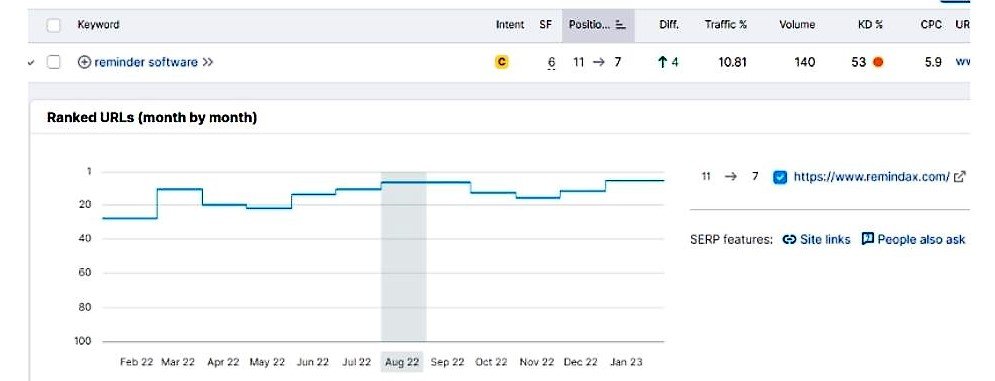Viewport: 995px width, 381px height.
Task: Click the double chevron after reminder software
Action: click(x=208, y=62)
